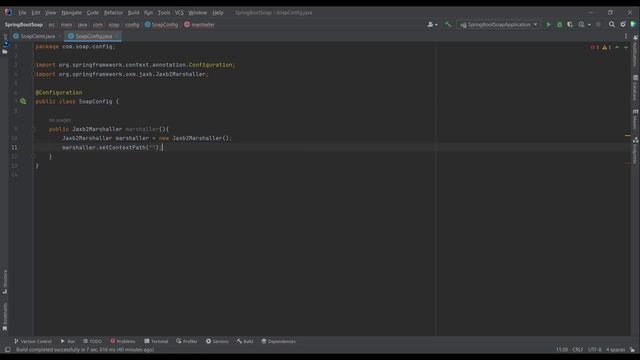Click the lock read-only icon in status bar

point(632,350)
